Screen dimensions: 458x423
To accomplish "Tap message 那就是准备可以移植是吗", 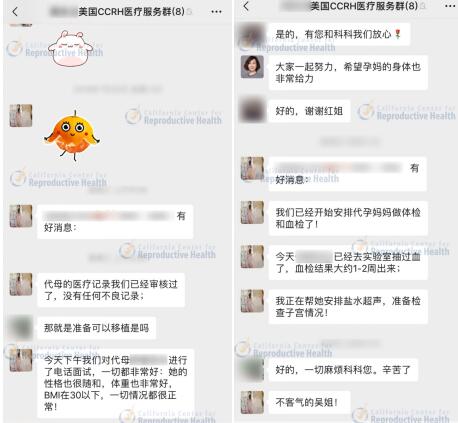I will click(x=97, y=328).
